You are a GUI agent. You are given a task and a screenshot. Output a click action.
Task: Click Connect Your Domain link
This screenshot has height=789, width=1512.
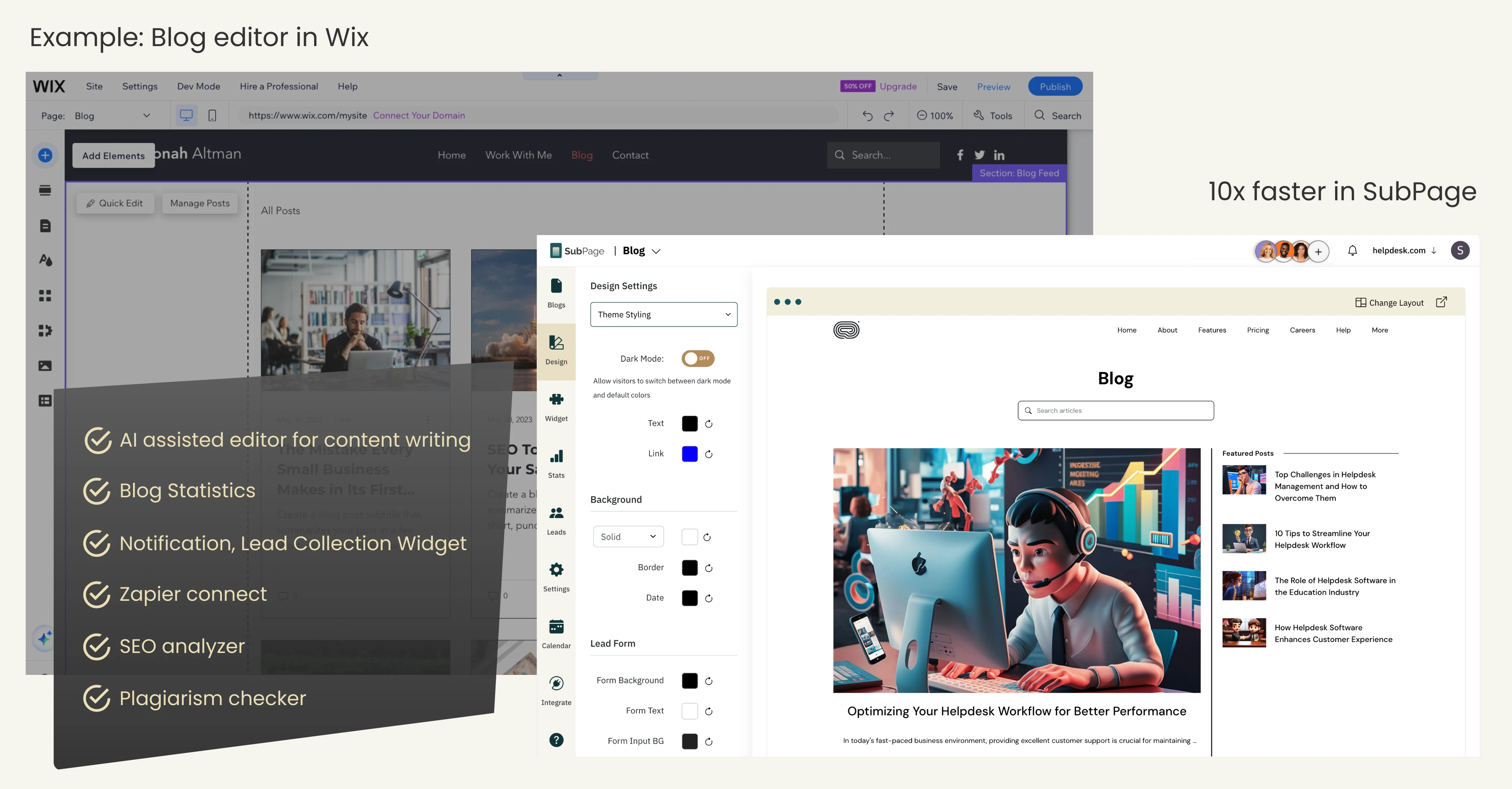(x=418, y=116)
